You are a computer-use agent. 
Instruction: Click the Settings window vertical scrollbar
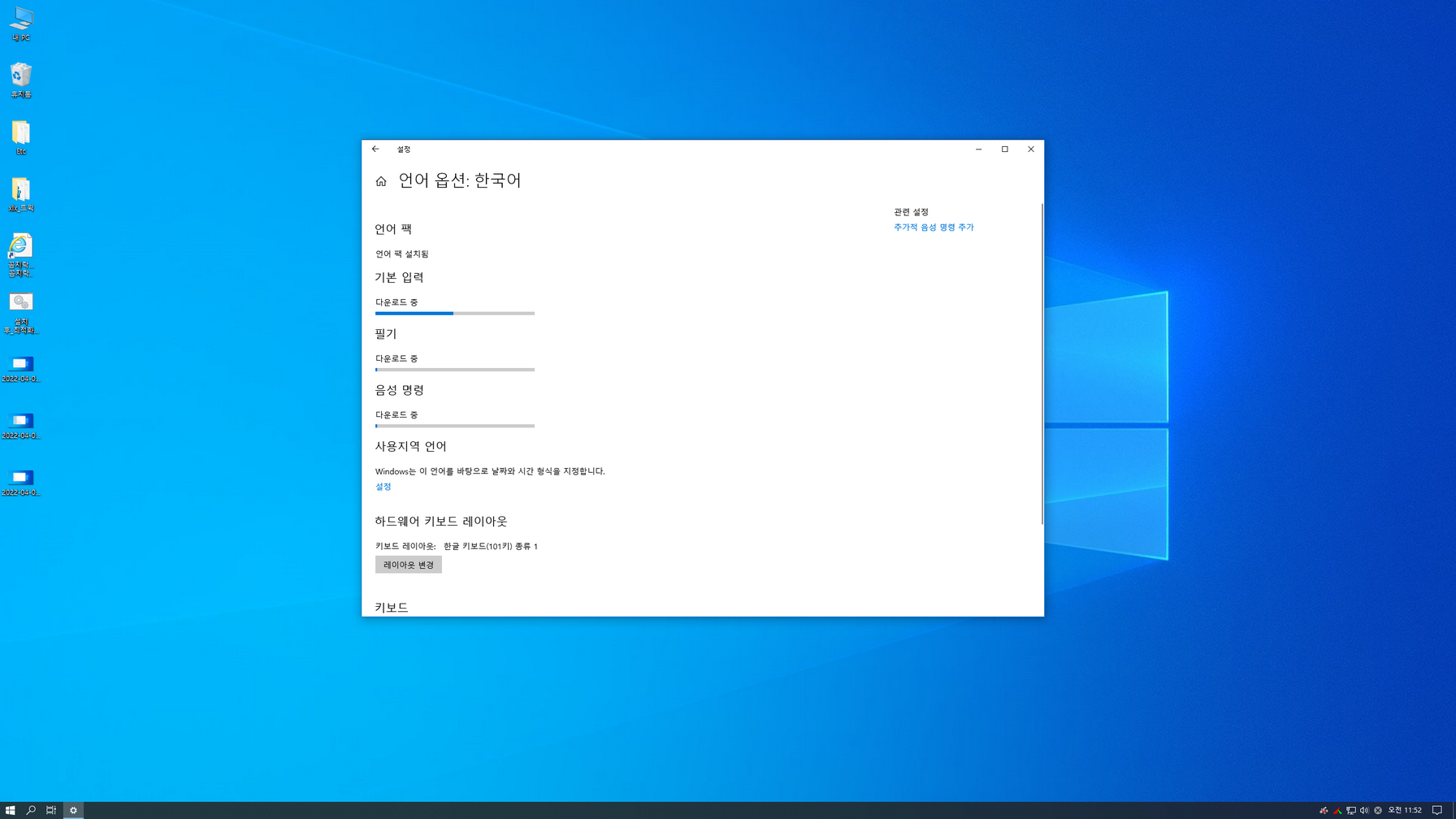[1042, 364]
